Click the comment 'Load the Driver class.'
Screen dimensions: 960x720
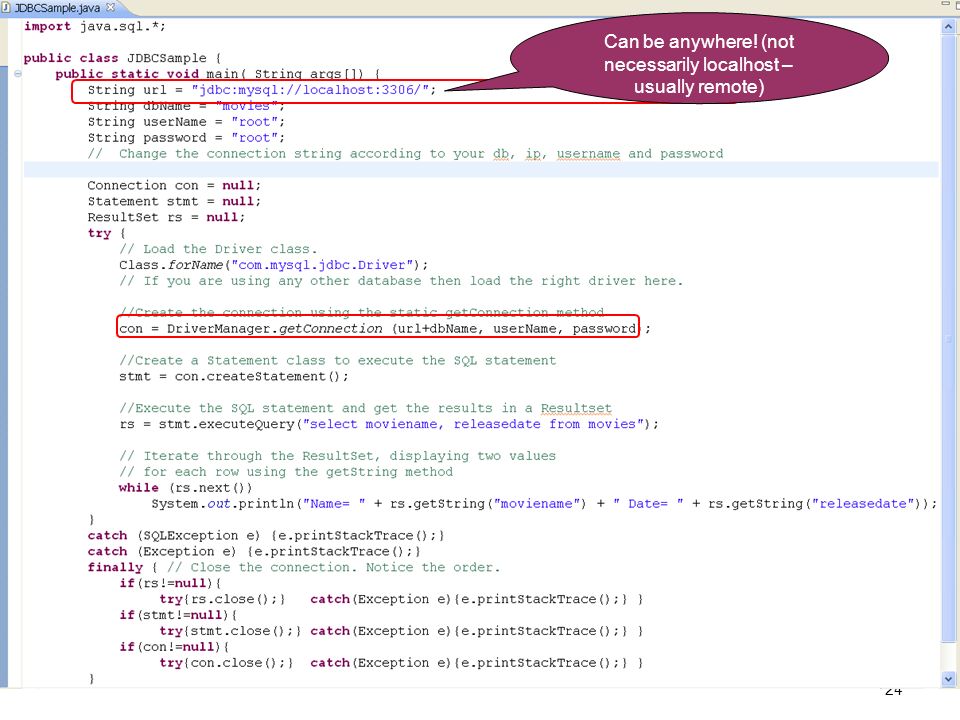pyautogui.click(x=218, y=249)
